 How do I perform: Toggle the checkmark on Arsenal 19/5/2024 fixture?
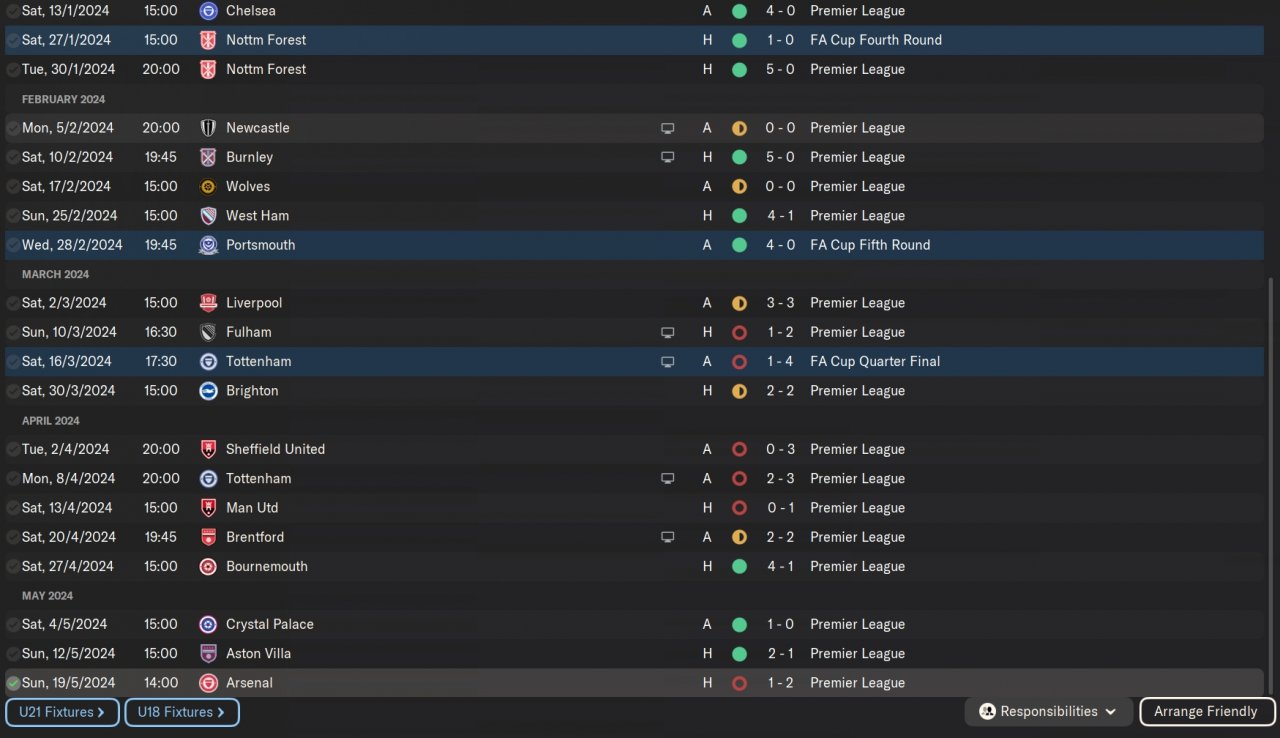coord(13,683)
